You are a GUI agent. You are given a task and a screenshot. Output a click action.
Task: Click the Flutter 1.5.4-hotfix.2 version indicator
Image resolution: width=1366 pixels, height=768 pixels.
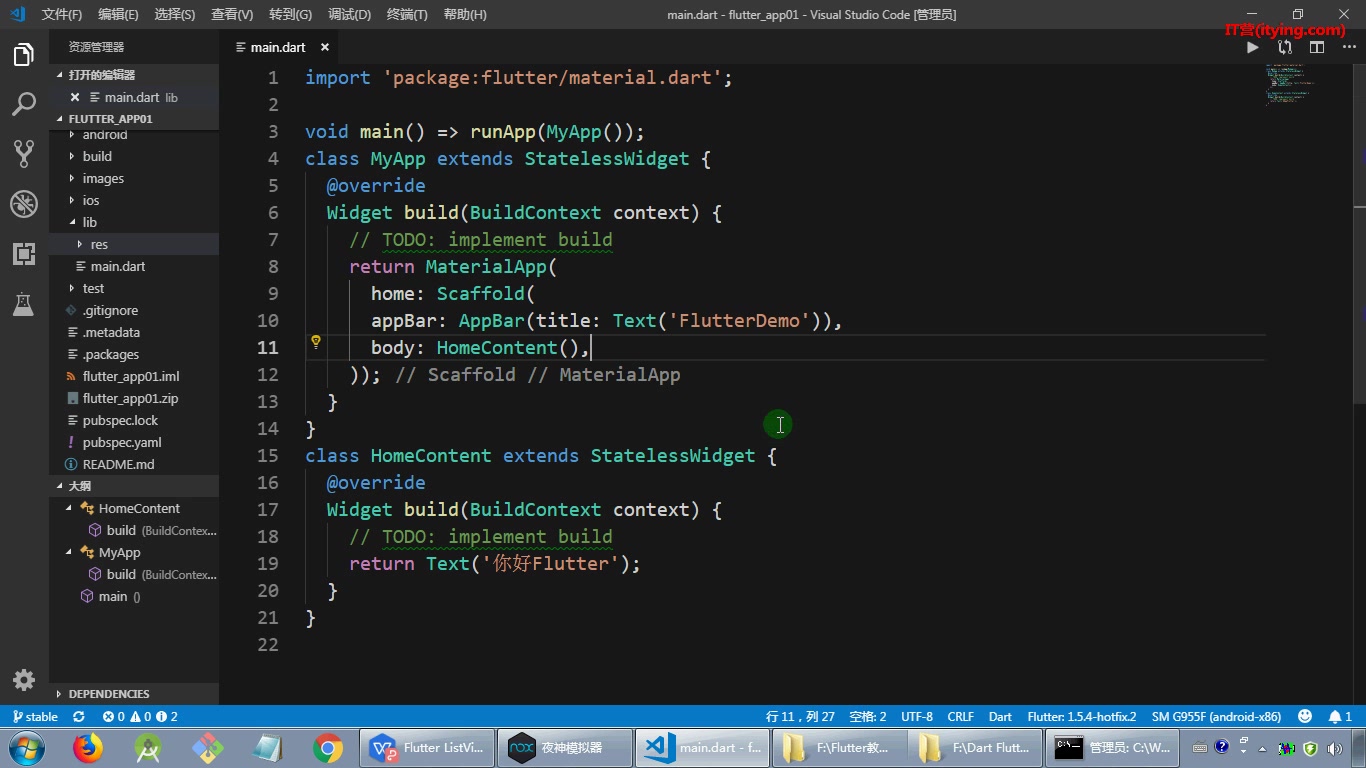pyautogui.click(x=1082, y=717)
